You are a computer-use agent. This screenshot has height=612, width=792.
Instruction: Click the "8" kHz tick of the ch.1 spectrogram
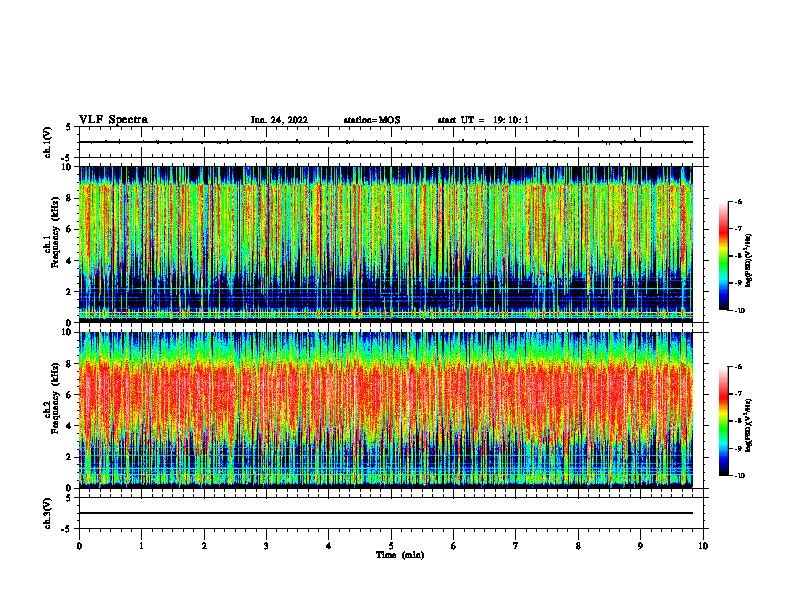point(69,198)
